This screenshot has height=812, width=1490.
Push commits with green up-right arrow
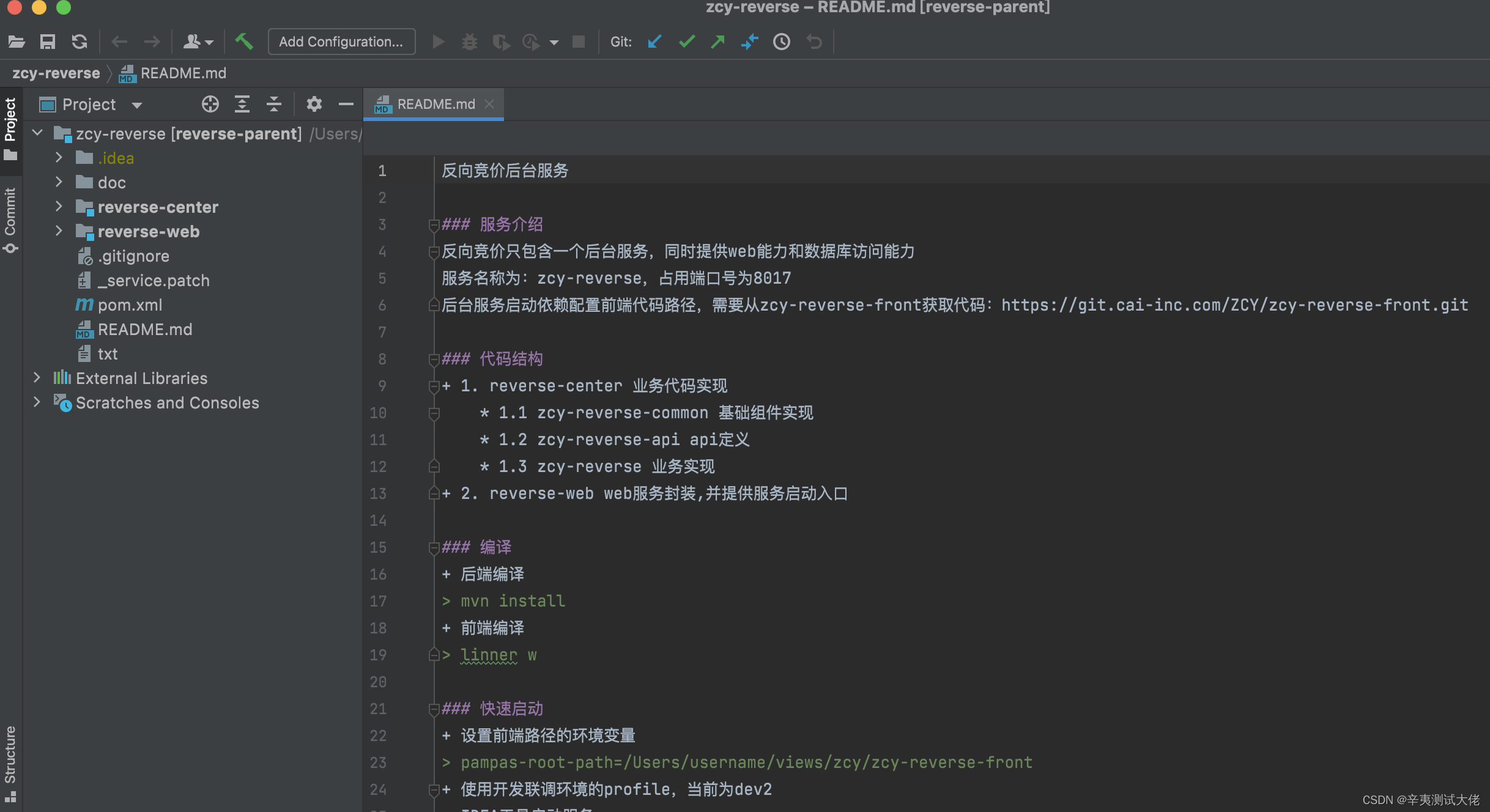717,42
